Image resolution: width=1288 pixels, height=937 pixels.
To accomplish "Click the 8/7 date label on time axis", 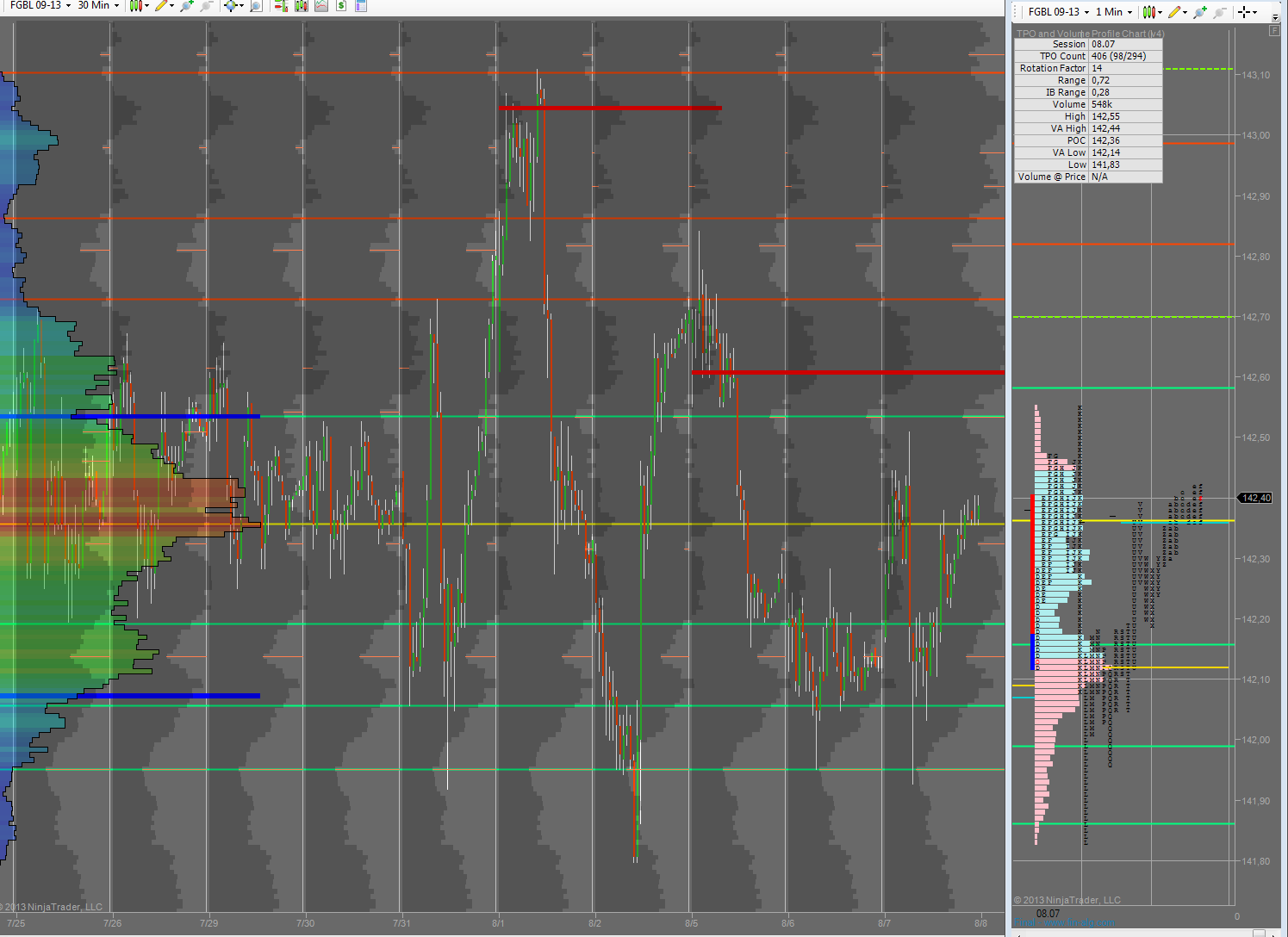I will pos(884,923).
